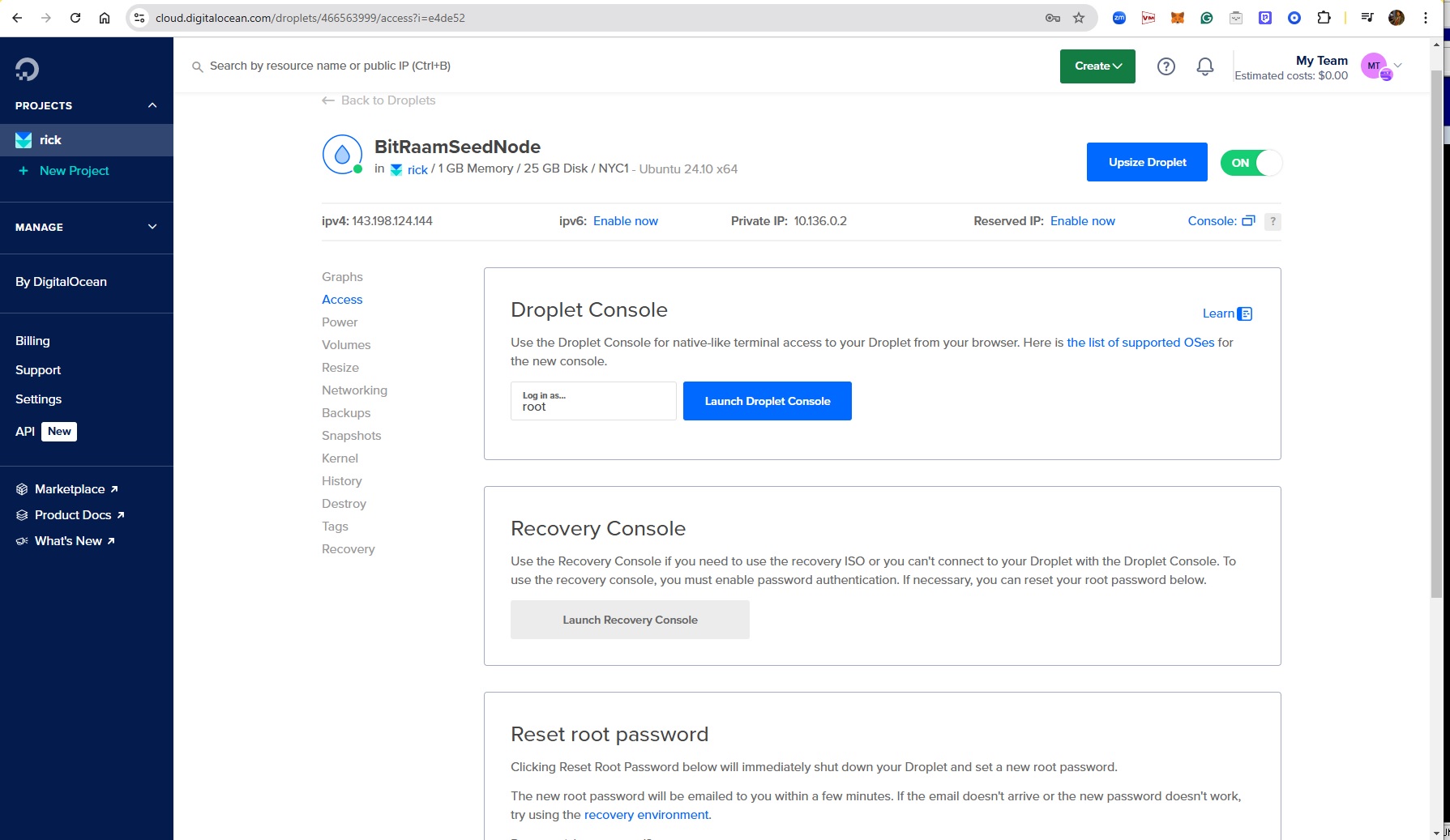Expand the MANAGE section
This screenshot has height=840, width=1450.
[152, 227]
